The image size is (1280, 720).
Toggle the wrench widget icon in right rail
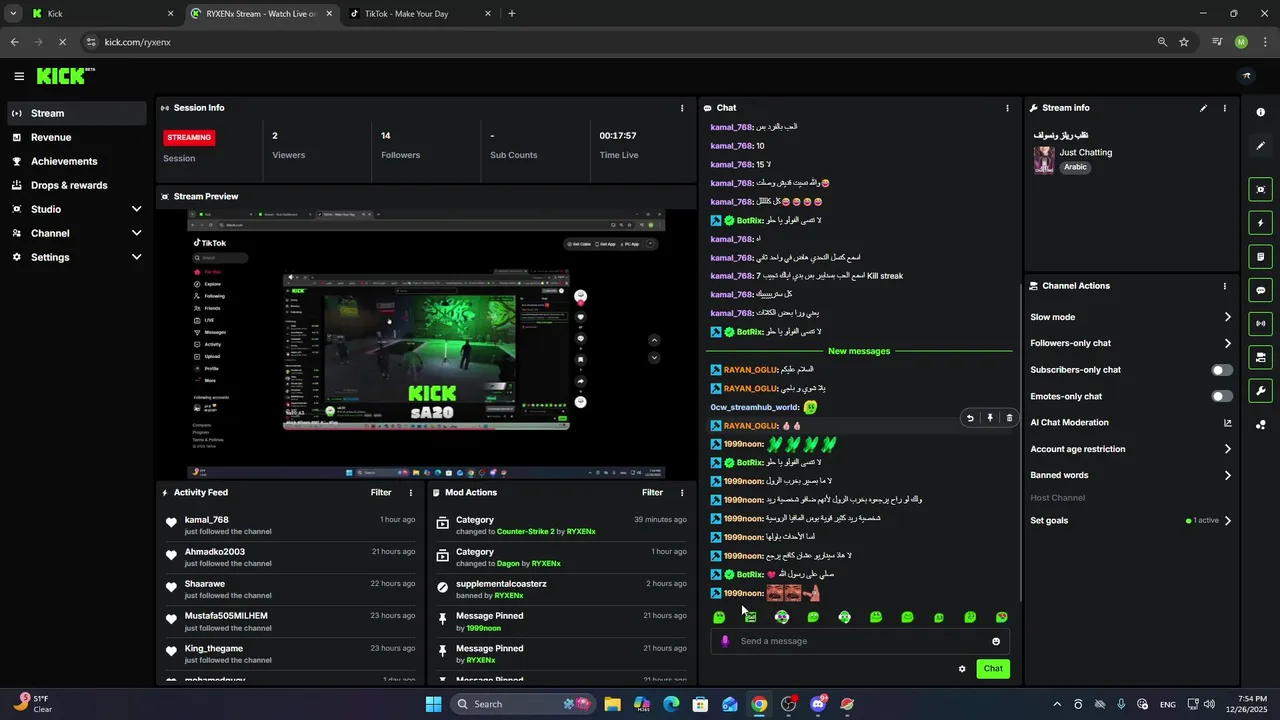tap(1261, 390)
